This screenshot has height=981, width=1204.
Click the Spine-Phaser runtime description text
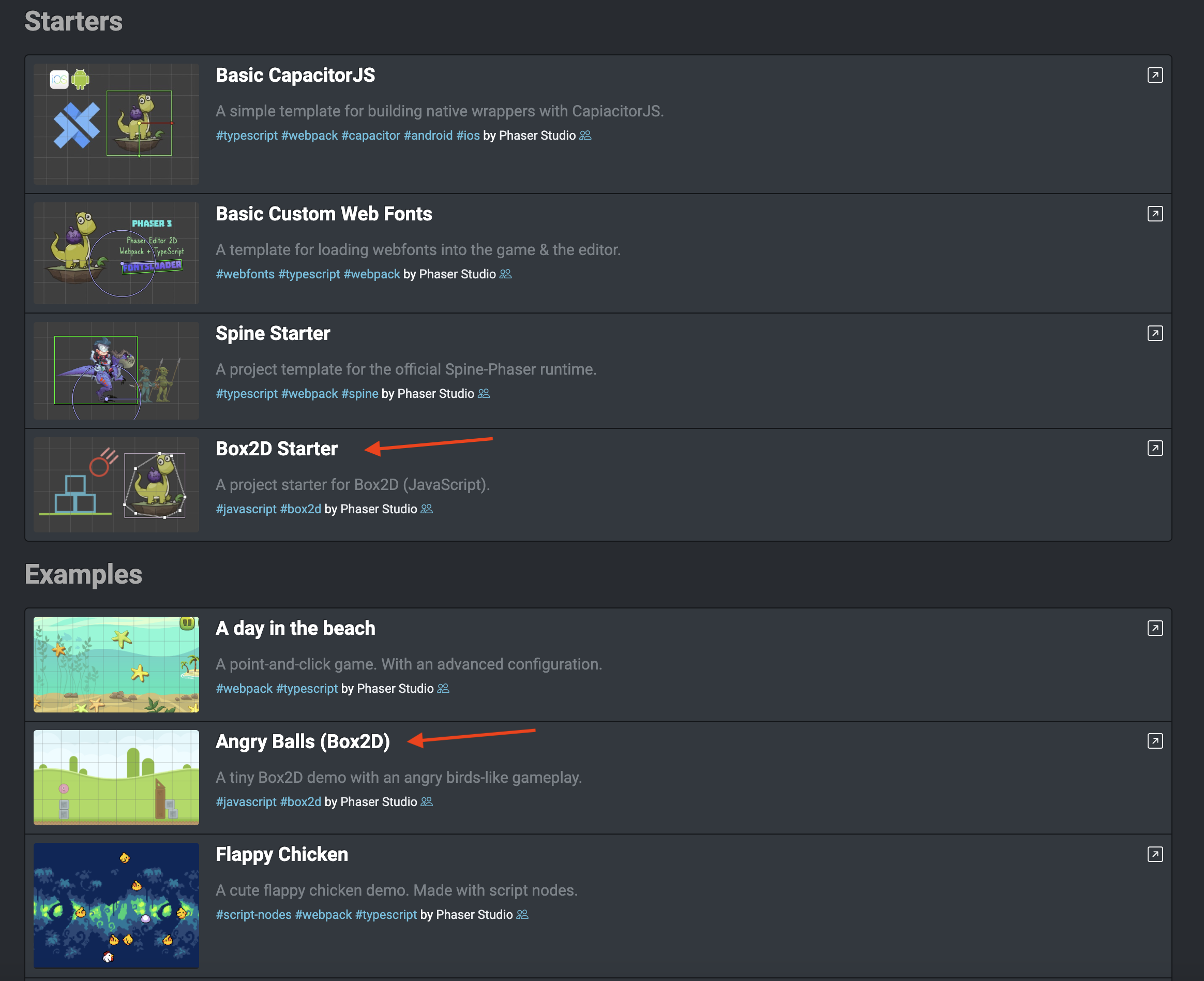point(406,369)
